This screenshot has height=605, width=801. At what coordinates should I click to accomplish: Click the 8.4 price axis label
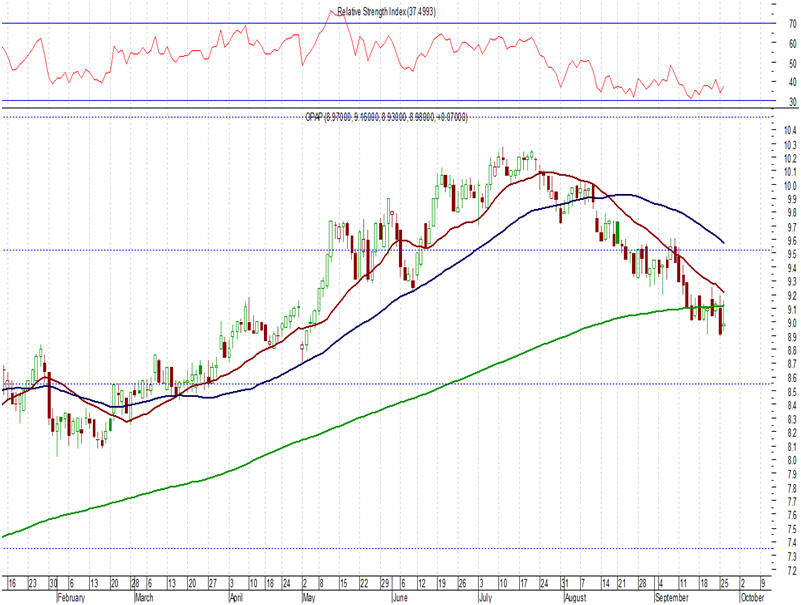pyautogui.click(x=792, y=405)
